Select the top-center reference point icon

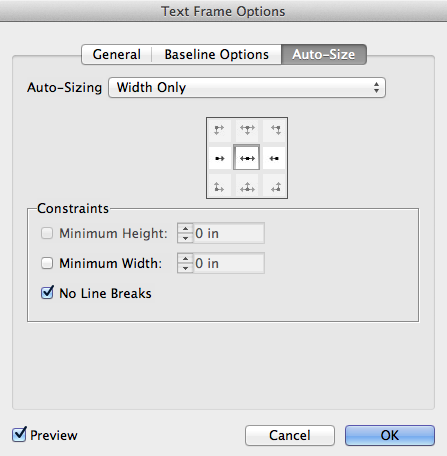pos(247,129)
